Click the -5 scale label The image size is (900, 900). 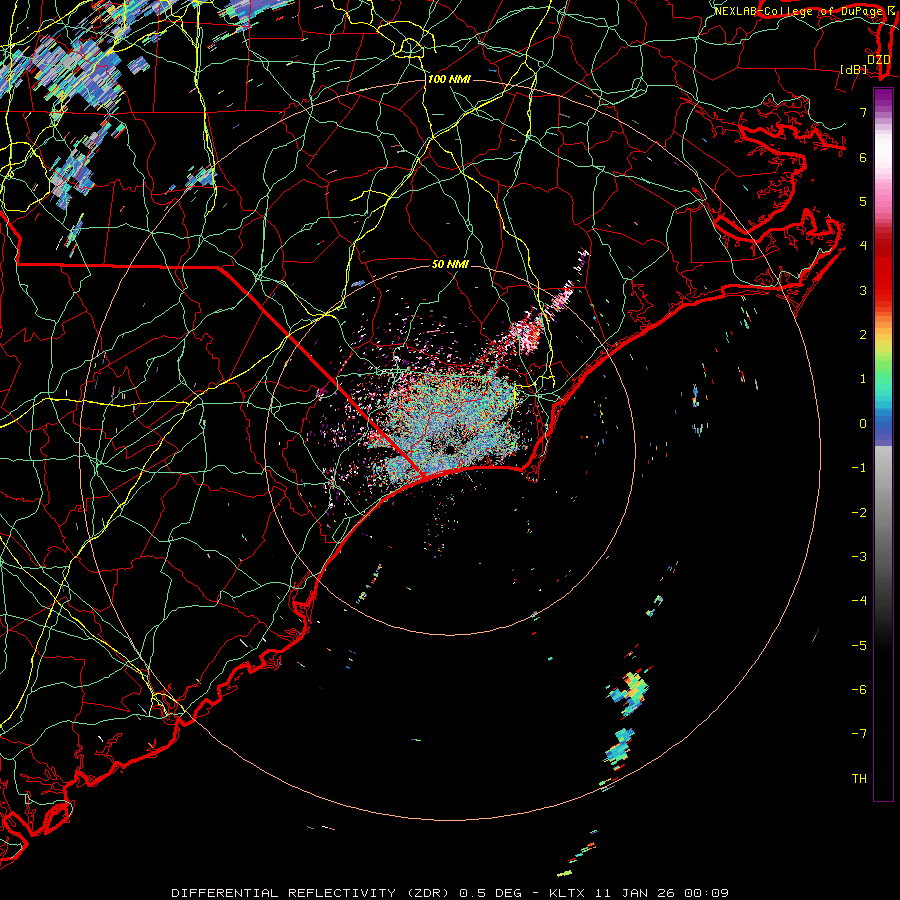(859, 646)
